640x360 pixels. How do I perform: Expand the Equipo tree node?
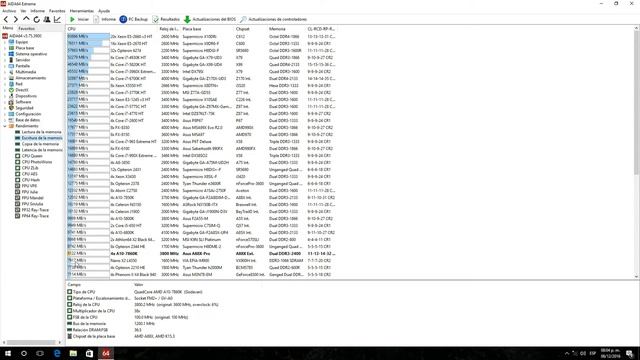click(5, 42)
